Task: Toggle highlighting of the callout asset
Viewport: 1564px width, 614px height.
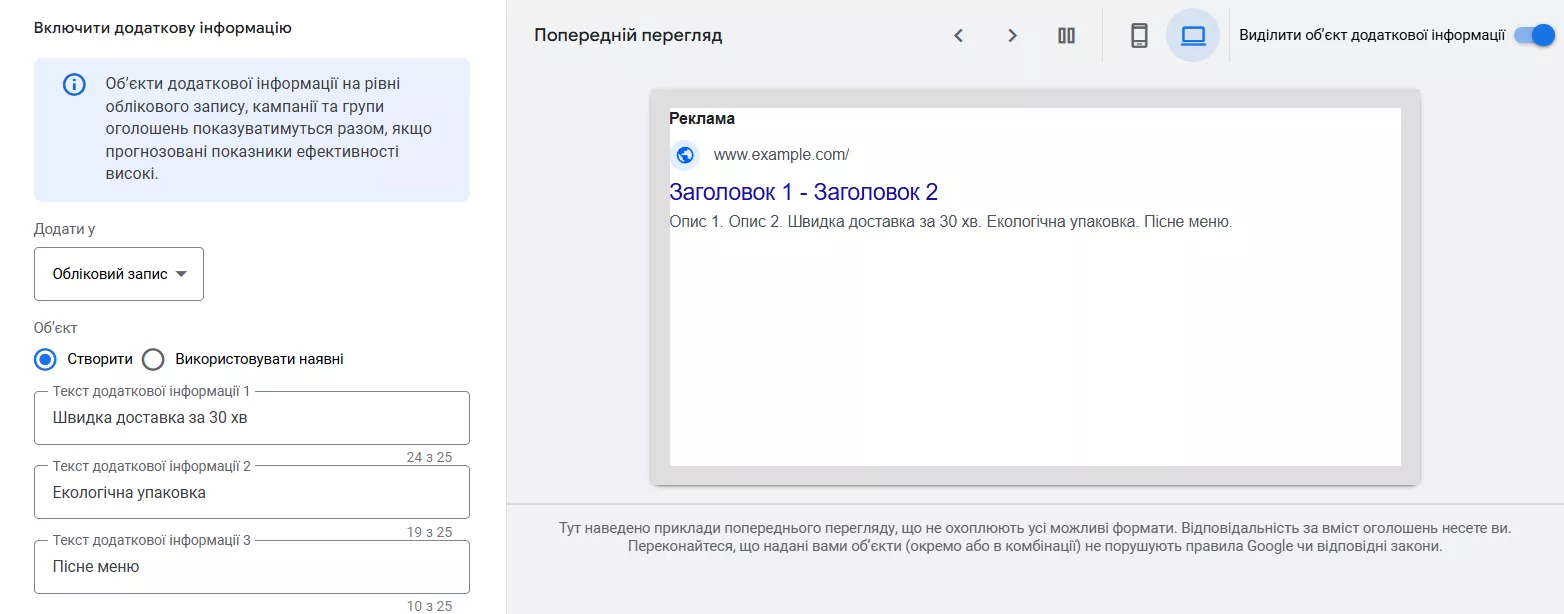Action: [x=1531, y=33]
